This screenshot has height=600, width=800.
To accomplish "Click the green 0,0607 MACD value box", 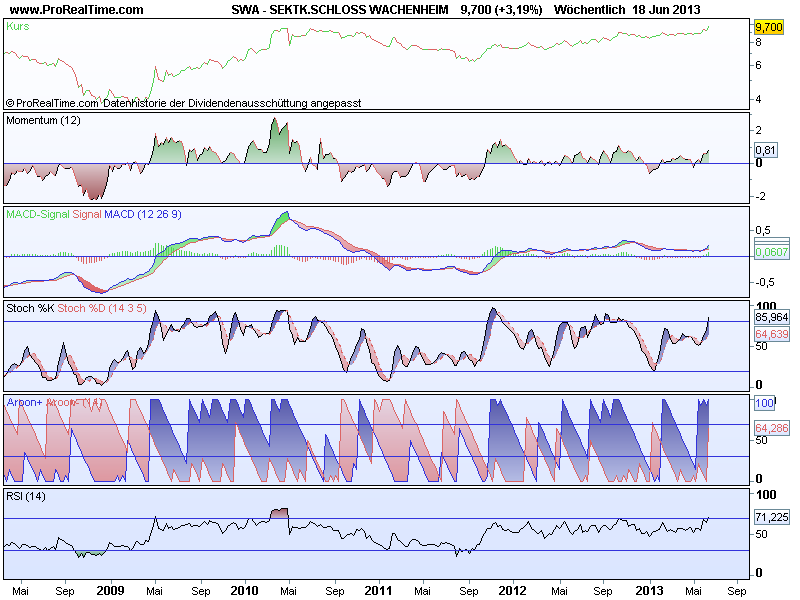I will [x=771, y=252].
